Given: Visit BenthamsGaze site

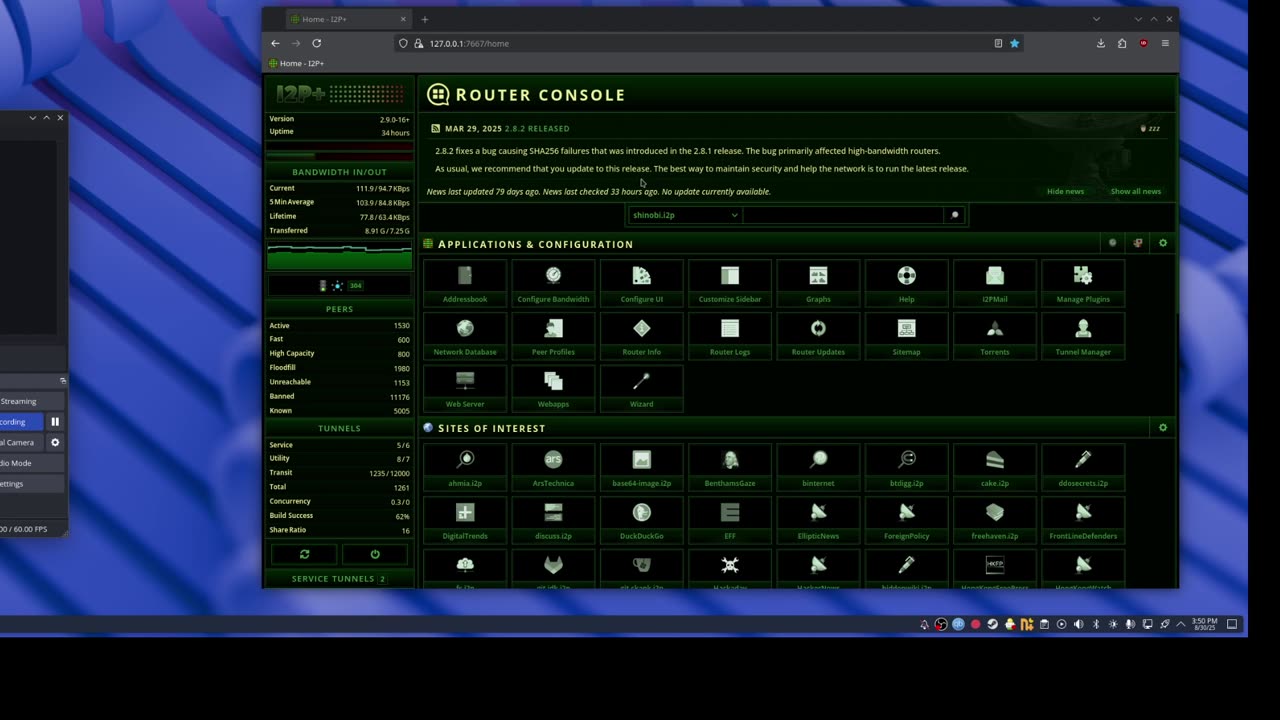Looking at the screenshot, I should pos(730,467).
